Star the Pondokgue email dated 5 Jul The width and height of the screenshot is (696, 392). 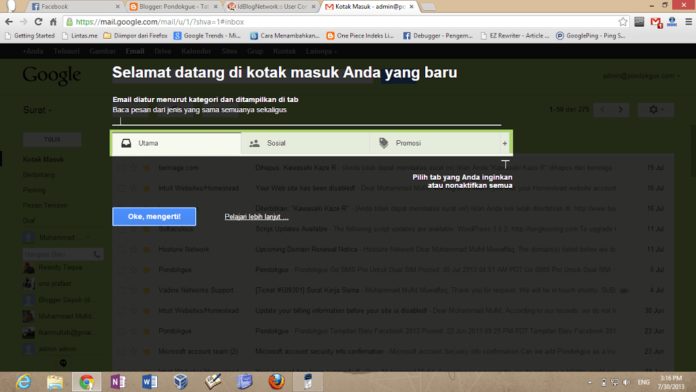(x=134, y=270)
